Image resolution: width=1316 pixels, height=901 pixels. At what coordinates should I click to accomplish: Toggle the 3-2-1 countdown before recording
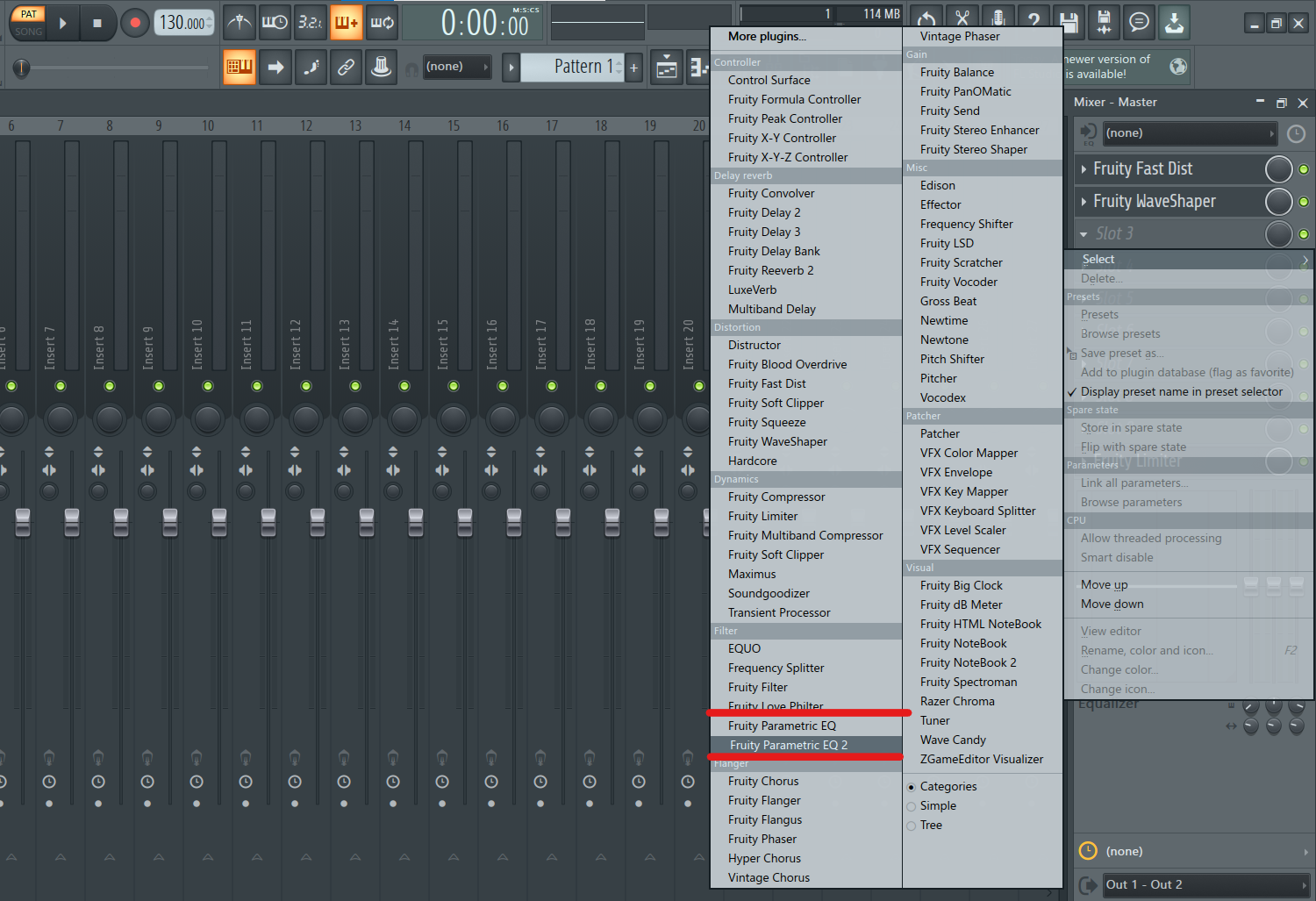(310, 22)
